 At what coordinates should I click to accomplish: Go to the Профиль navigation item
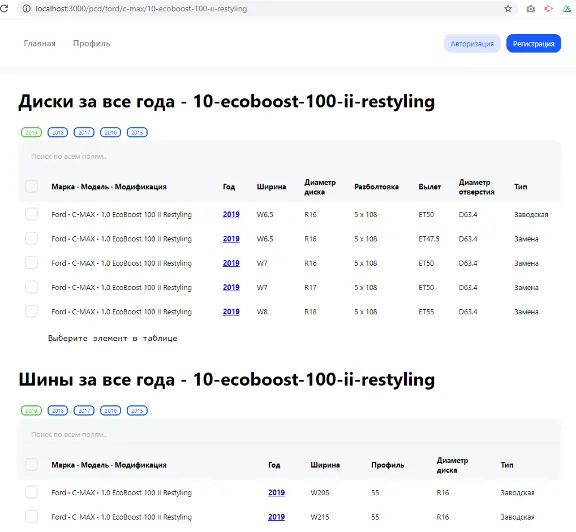pyautogui.click(x=91, y=43)
